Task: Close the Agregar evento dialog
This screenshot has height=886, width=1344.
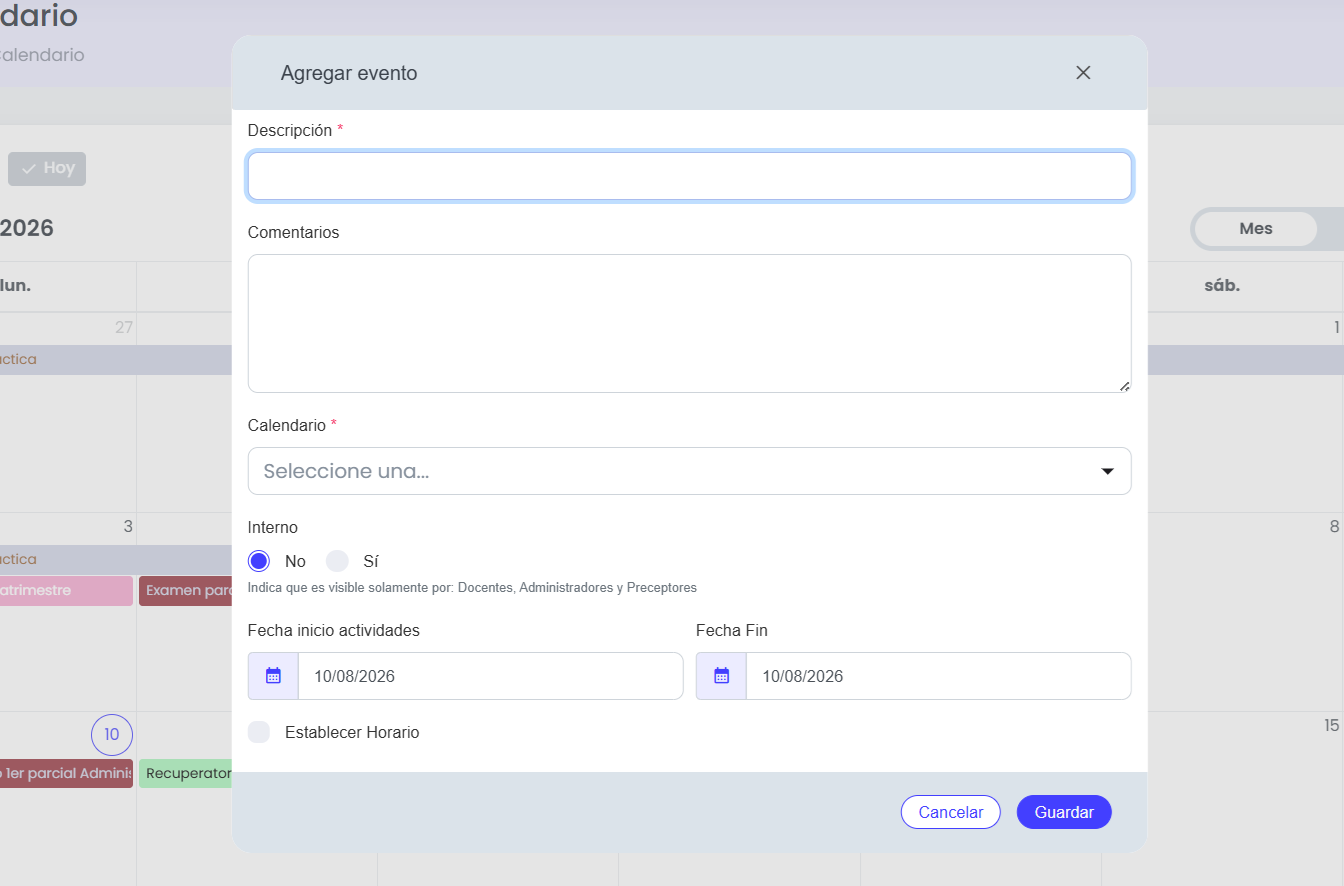Action: pyautogui.click(x=1083, y=73)
